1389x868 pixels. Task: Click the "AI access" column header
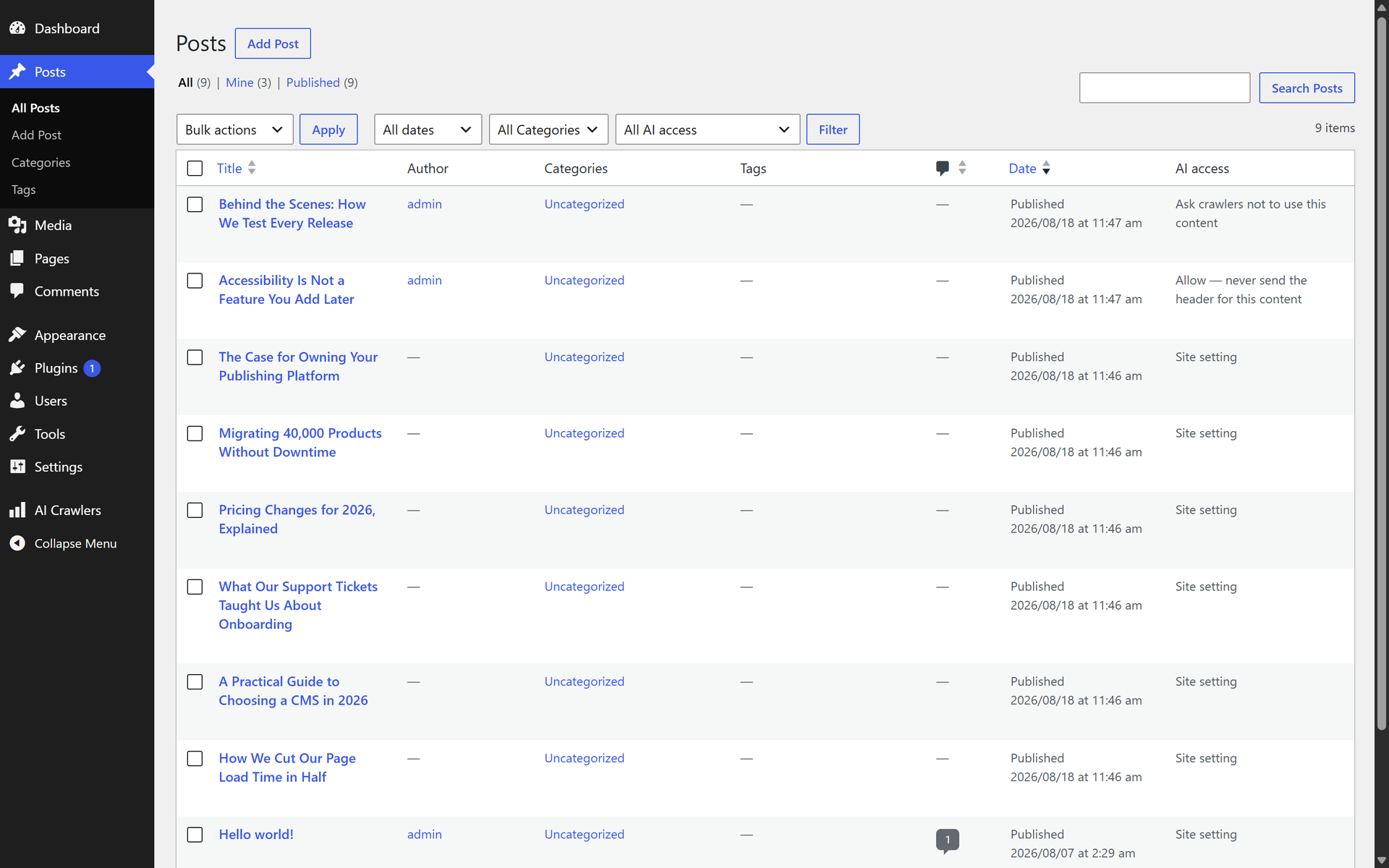(x=1202, y=169)
